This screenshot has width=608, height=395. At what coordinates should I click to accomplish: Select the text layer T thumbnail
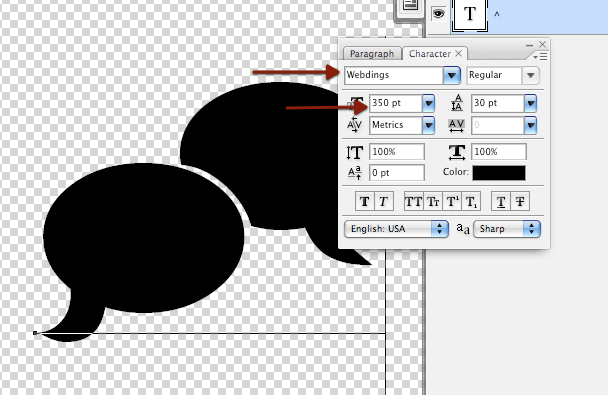coord(470,14)
